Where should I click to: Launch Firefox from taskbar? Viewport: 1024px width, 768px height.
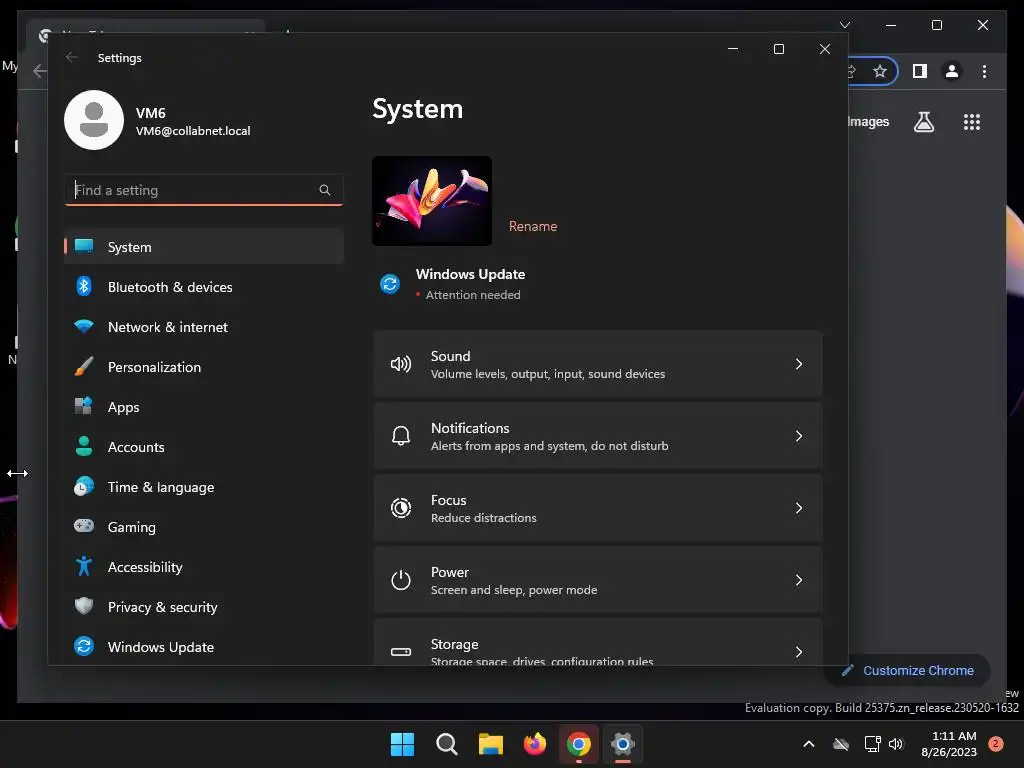pos(535,744)
